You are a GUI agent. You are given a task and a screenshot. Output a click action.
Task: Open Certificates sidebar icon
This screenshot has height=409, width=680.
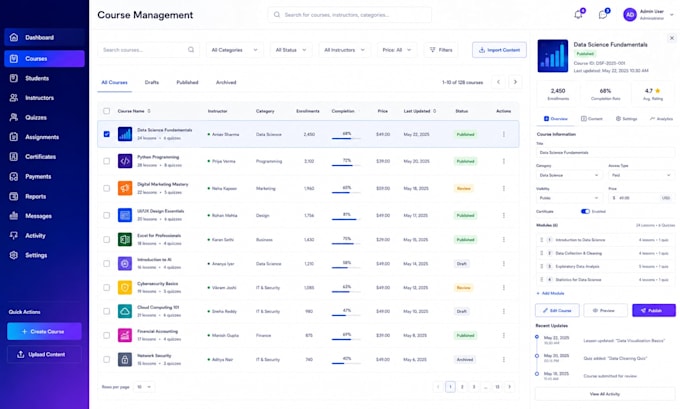[14, 157]
